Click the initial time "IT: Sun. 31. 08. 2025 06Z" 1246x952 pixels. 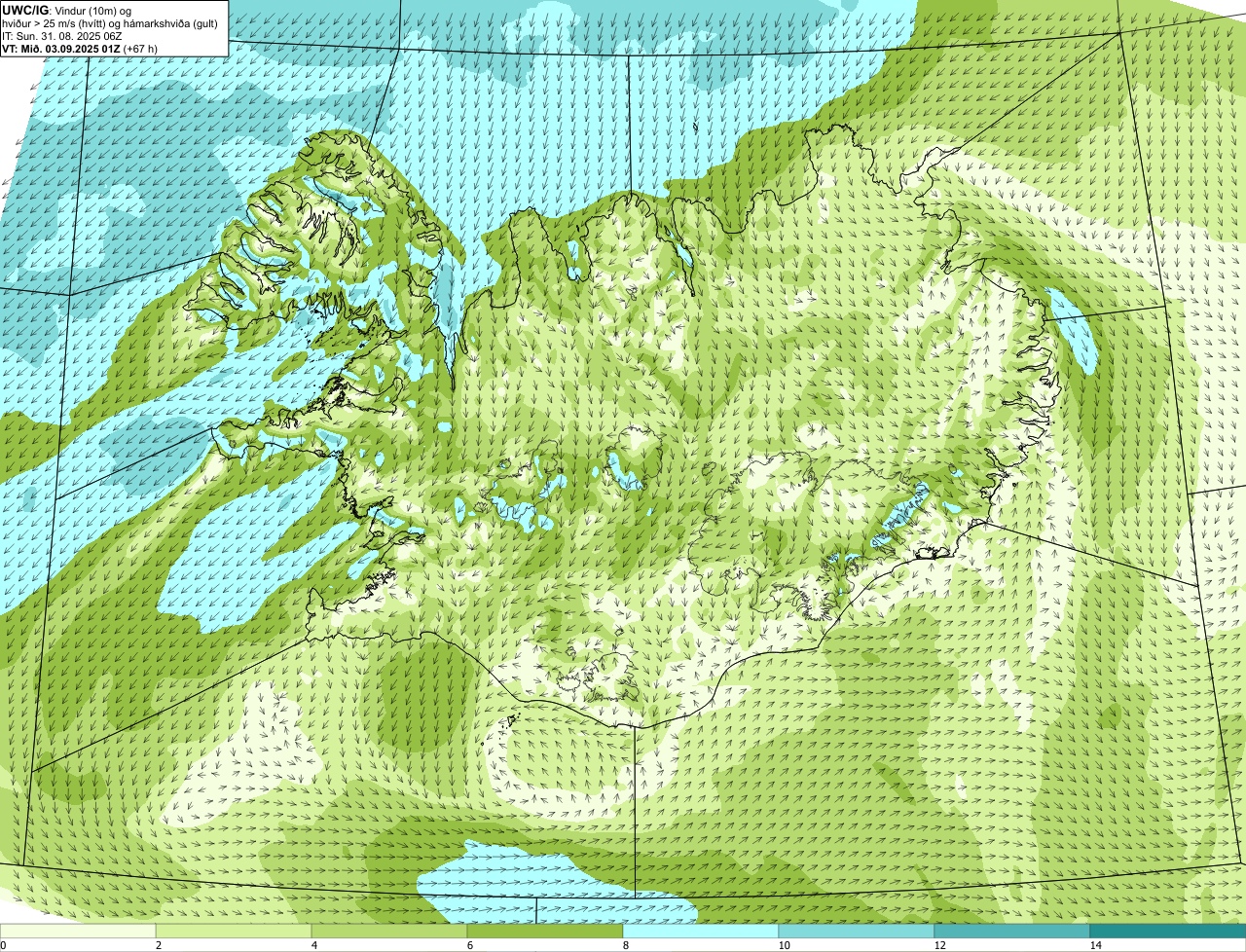[62, 35]
